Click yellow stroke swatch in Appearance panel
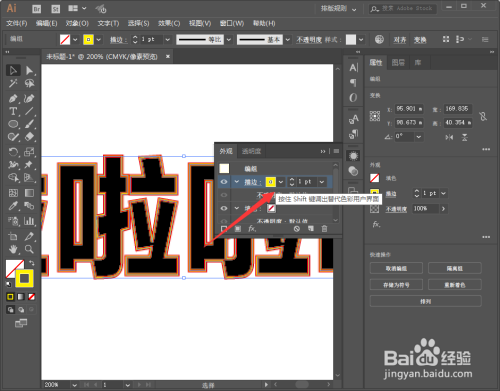The height and width of the screenshot is (391, 500). point(270,182)
